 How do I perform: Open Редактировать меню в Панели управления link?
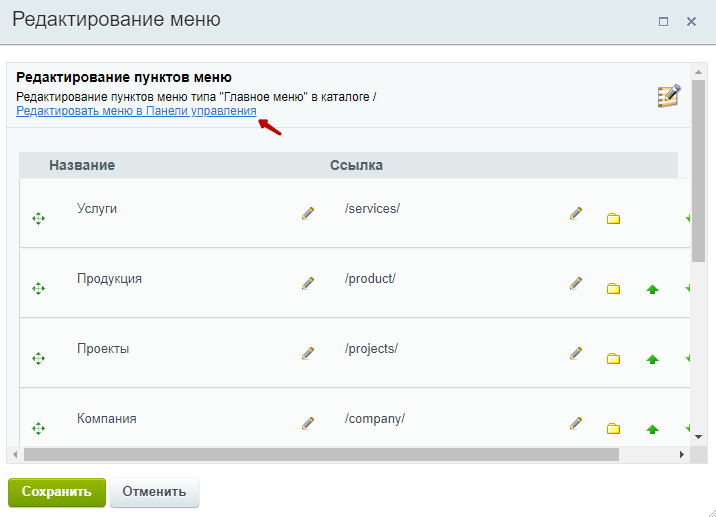tap(136, 111)
